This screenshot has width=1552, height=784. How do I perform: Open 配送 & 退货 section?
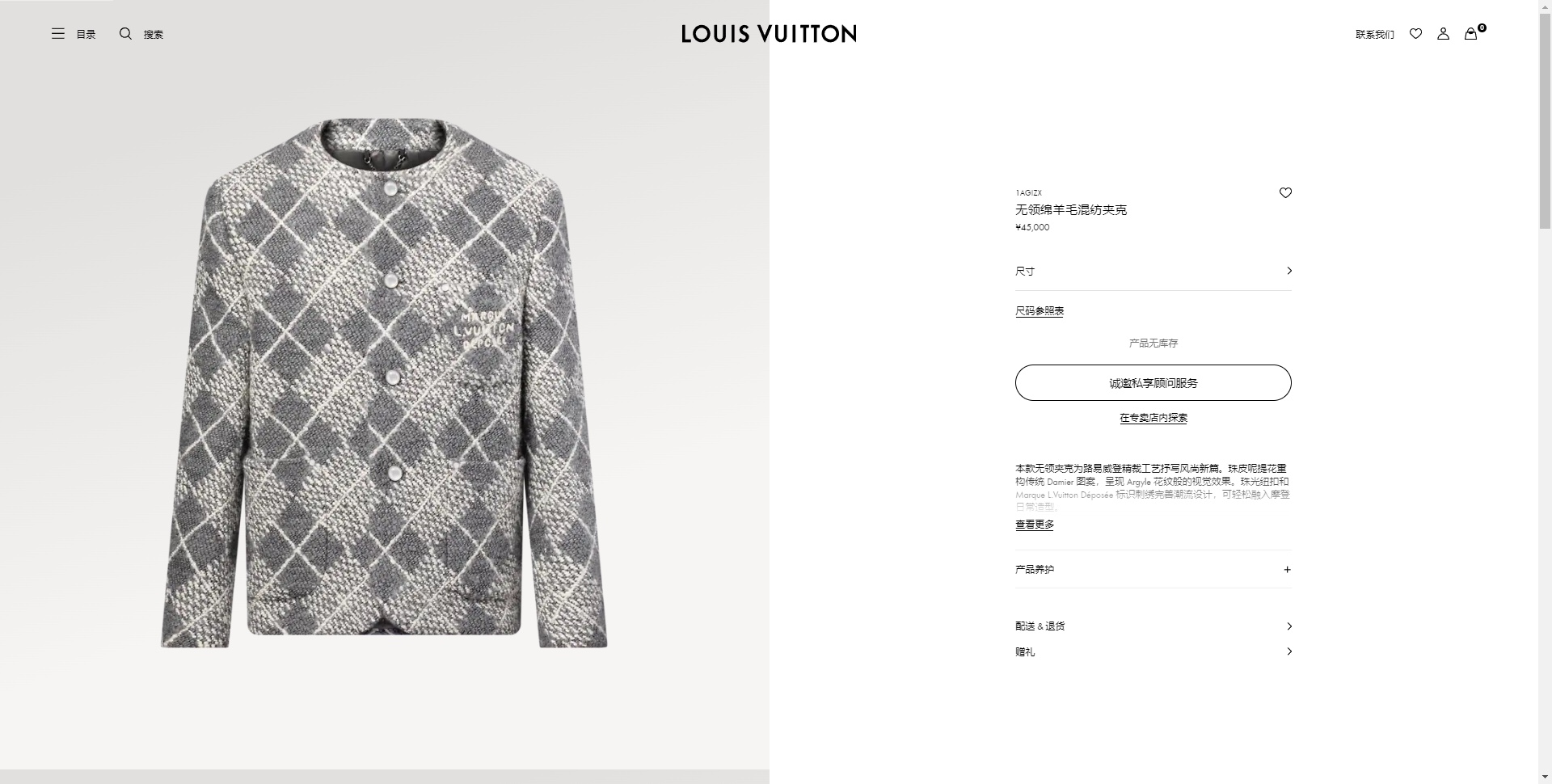click(1153, 626)
